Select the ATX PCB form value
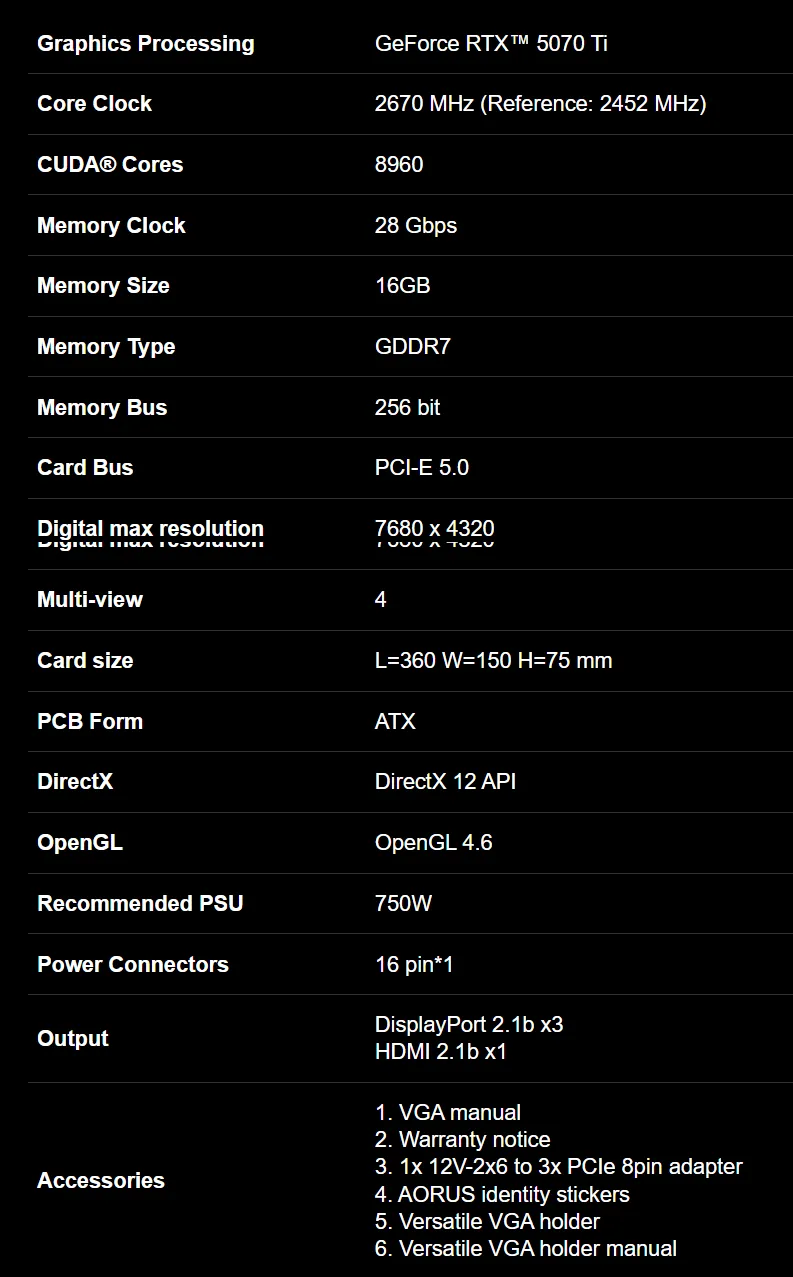Image resolution: width=793 pixels, height=1277 pixels. [395, 722]
